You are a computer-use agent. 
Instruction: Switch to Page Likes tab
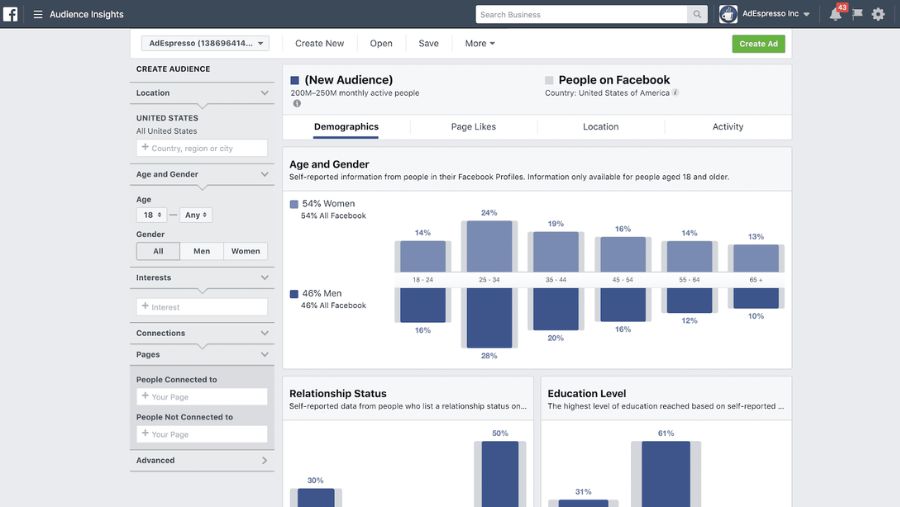click(474, 127)
